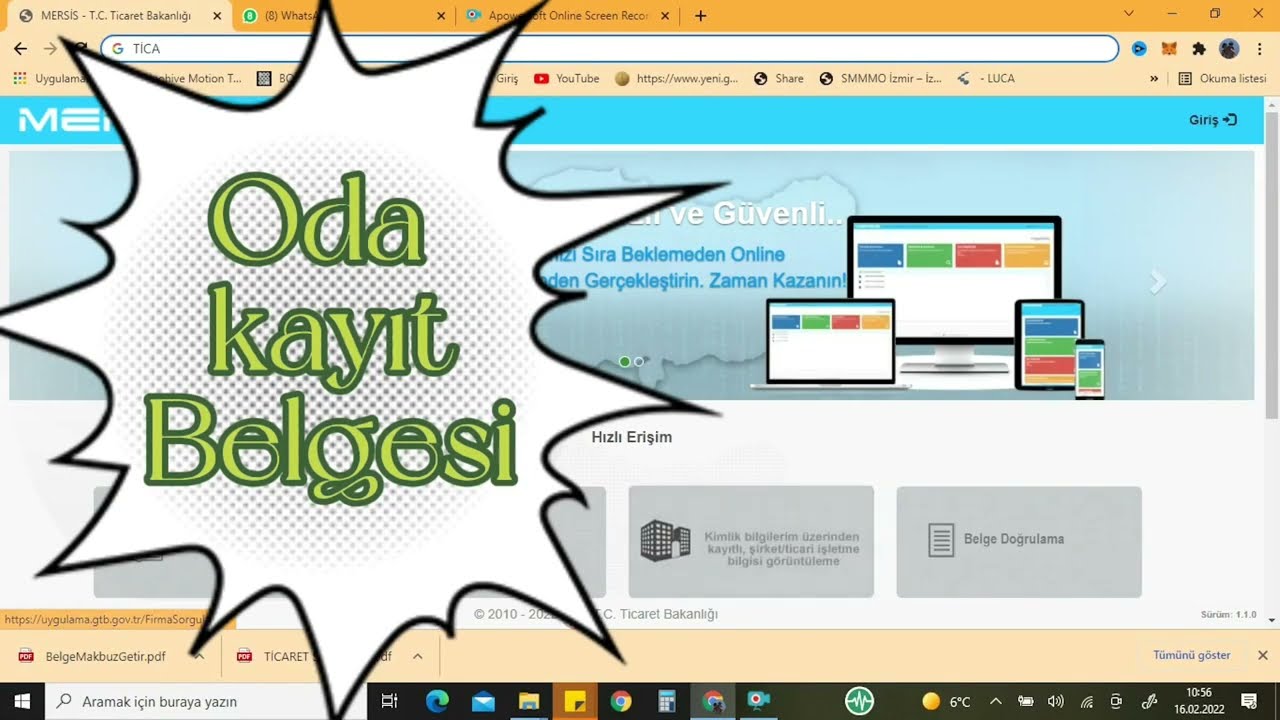Focus the address bar containing TİCA
This screenshot has width=1280, height=720.
pyautogui.click(x=610, y=48)
